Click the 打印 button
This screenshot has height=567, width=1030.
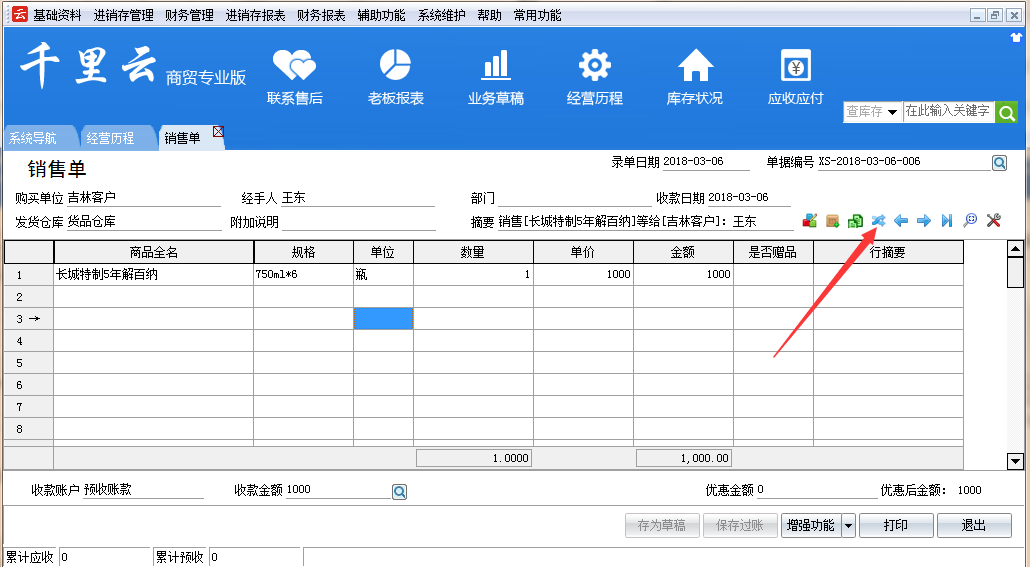896,525
